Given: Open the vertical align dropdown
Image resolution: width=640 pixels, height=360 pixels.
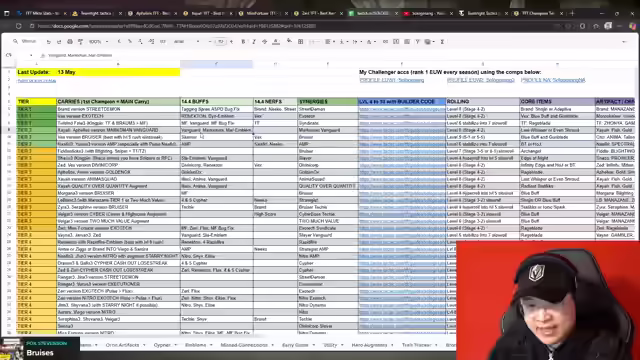Looking at the screenshot, I should [x=344, y=42].
